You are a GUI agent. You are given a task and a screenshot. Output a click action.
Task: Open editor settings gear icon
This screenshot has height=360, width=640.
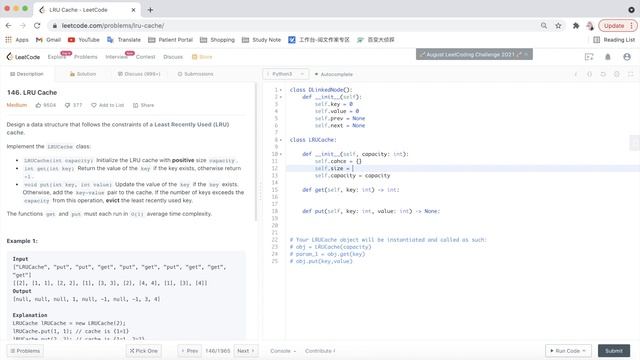point(617,74)
